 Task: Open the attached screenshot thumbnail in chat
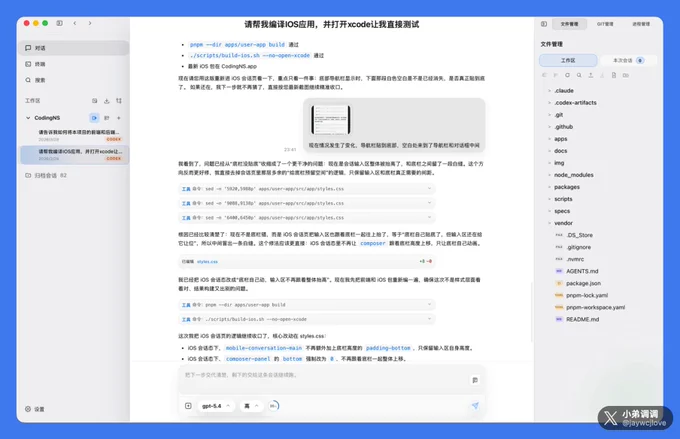[330, 120]
